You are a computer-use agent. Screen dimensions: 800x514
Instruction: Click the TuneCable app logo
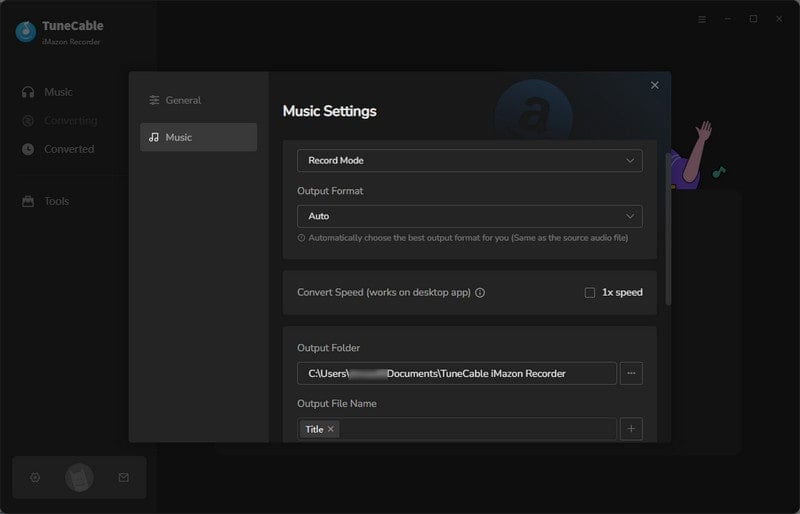pyautogui.click(x=26, y=32)
